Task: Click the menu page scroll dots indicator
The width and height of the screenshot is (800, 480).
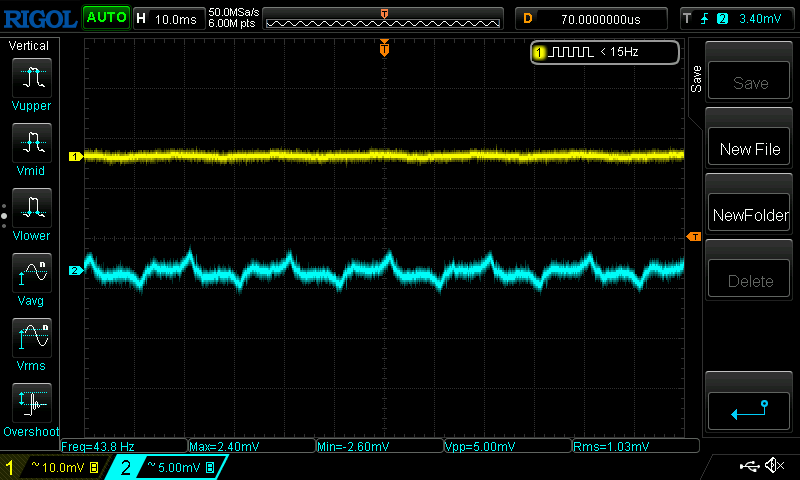Action: click(4, 216)
